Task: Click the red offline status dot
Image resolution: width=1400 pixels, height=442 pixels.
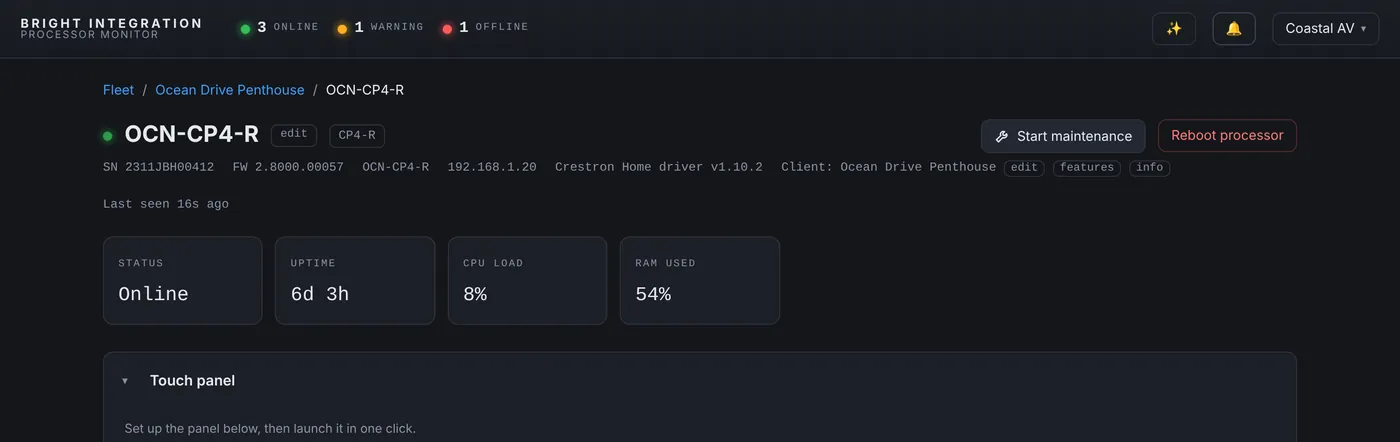Action: tap(447, 29)
